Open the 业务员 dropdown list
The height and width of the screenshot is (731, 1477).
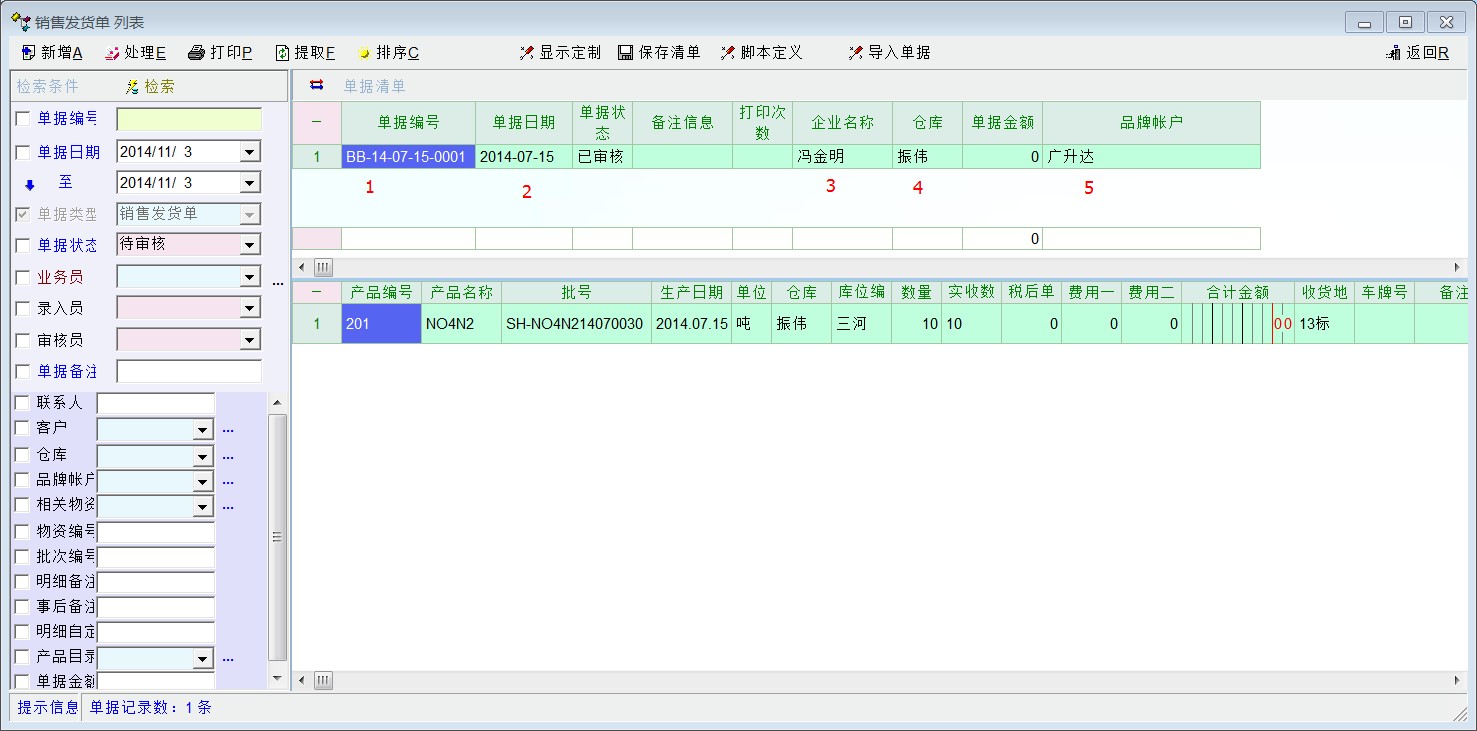250,277
